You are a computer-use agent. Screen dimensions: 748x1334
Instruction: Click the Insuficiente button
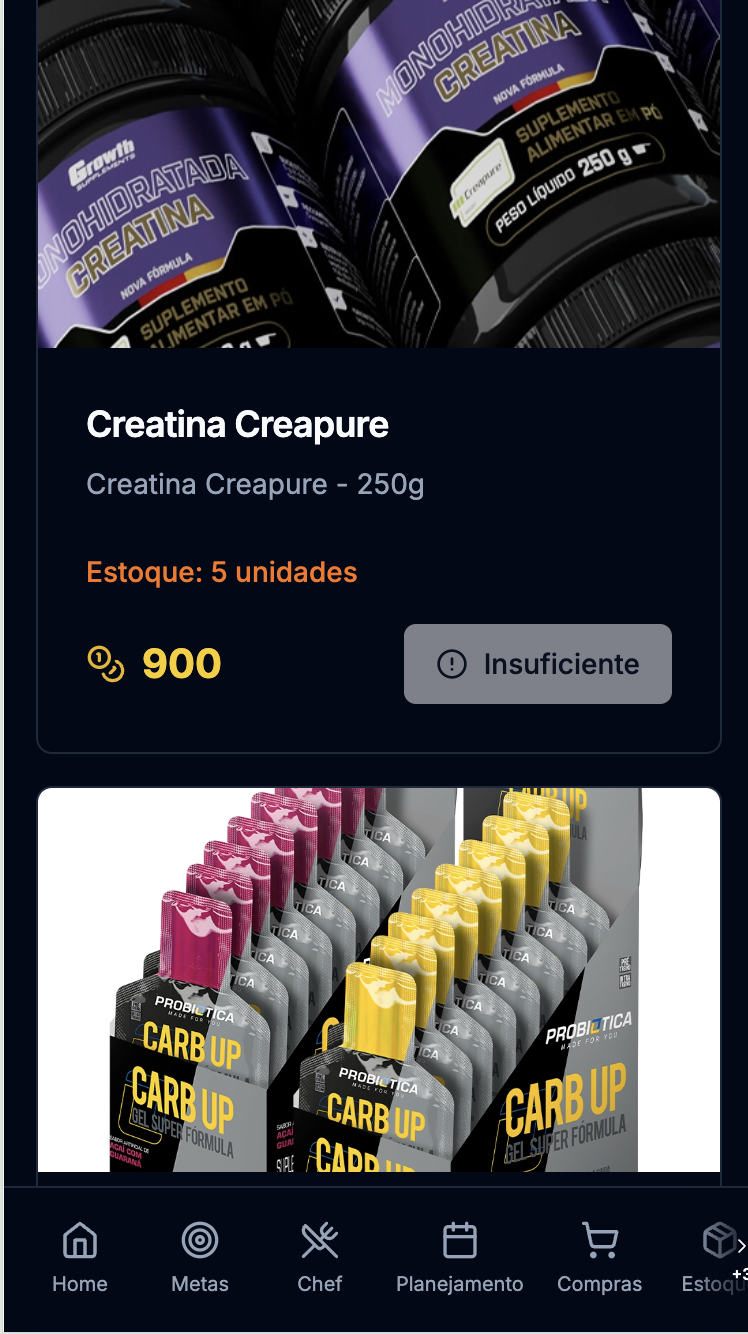[x=538, y=664]
